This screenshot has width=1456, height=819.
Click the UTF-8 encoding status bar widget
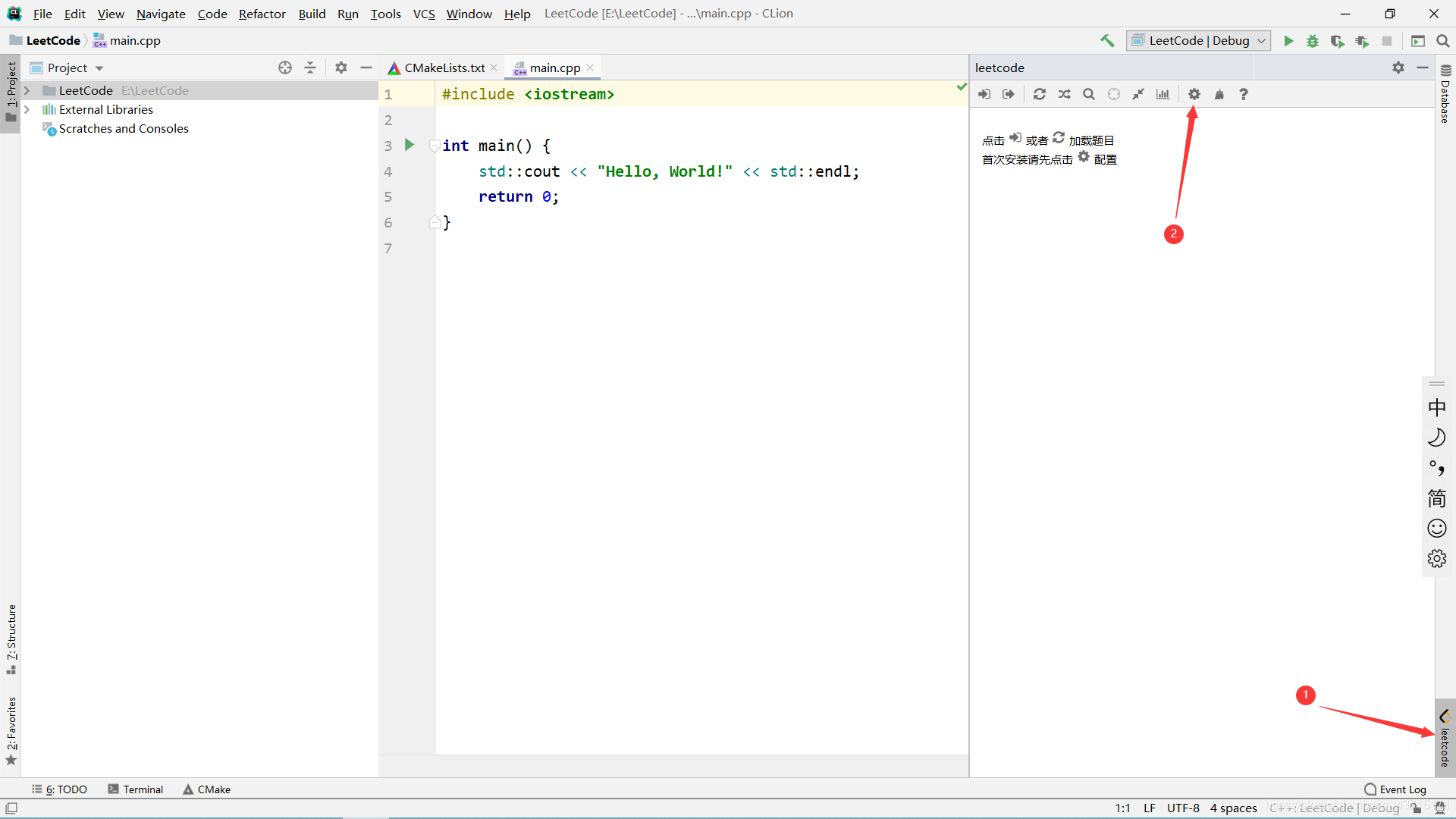pyautogui.click(x=1182, y=808)
